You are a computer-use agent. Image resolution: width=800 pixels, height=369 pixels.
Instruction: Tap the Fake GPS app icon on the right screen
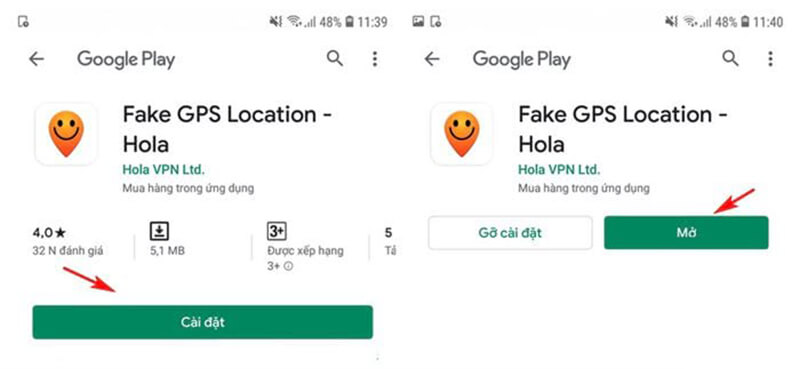(462, 134)
